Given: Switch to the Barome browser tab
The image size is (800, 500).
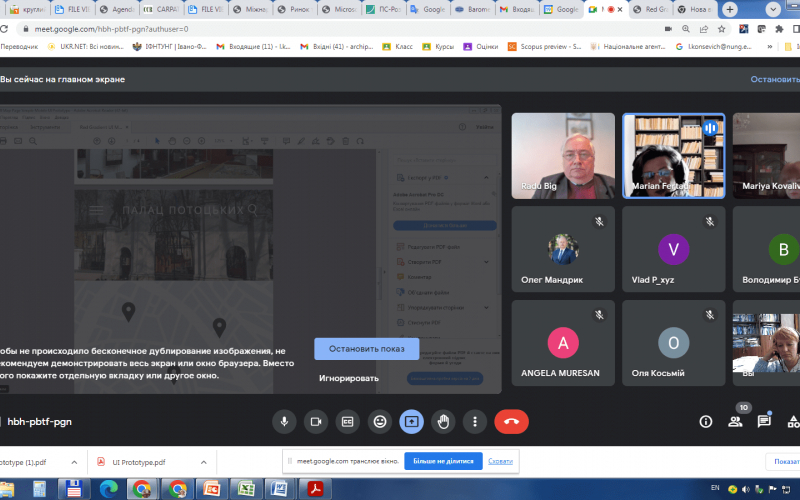Looking at the screenshot, I should pyautogui.click(x=473, y=9).
